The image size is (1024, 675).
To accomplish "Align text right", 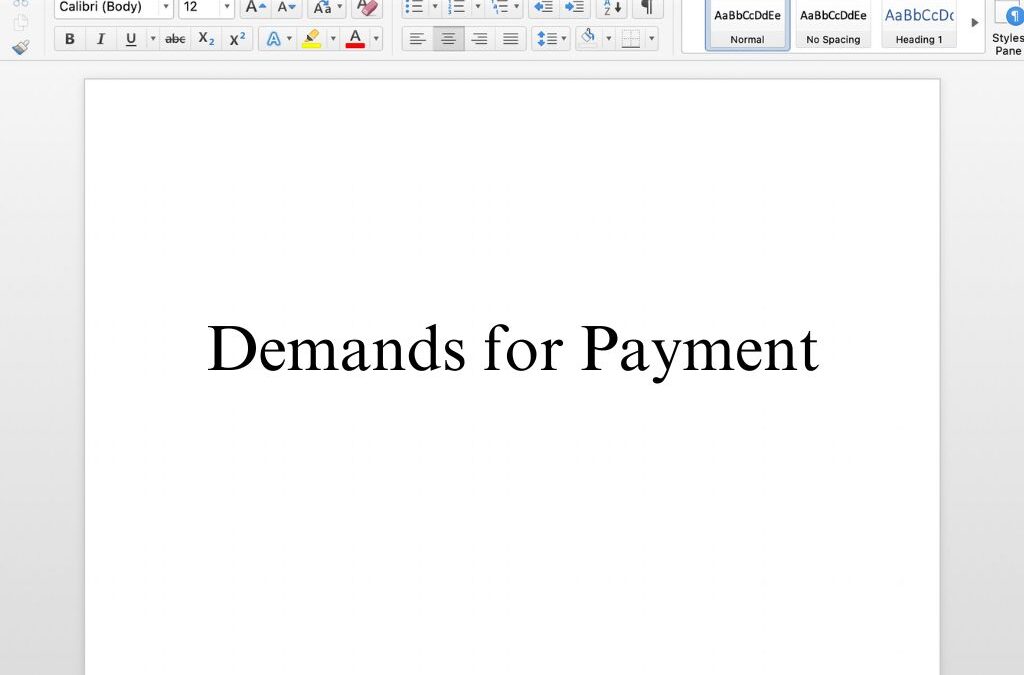I will [479, 39].
